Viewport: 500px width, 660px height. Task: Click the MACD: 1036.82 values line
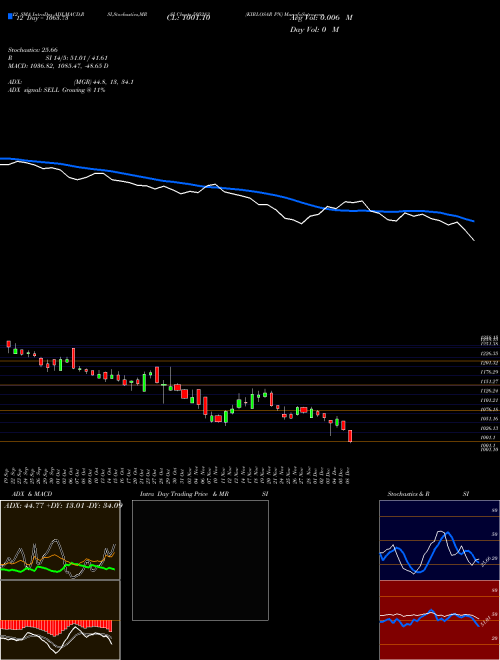tap(58, 66)
